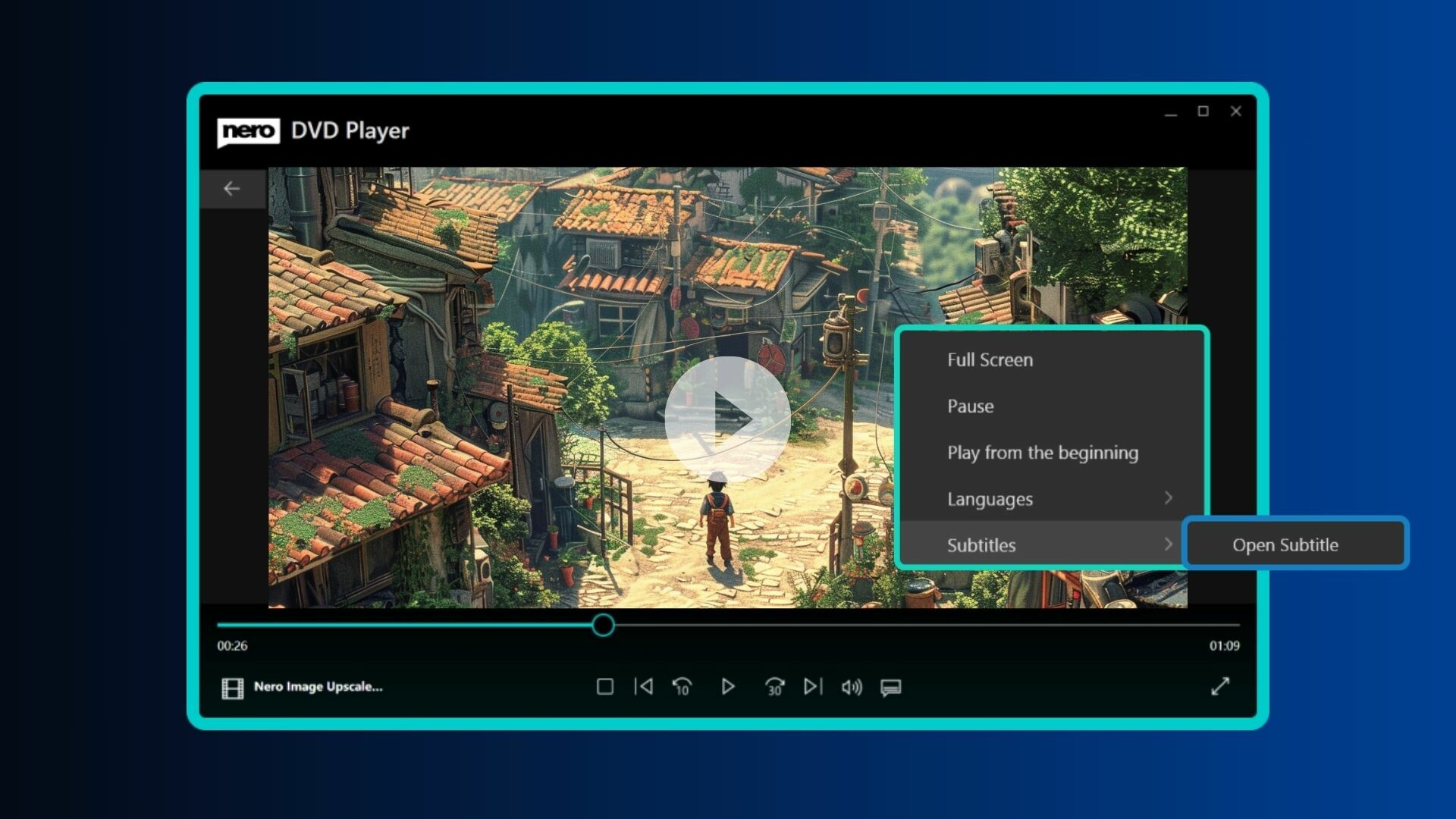
Task: Click the rewind 10 seconds icon
Action: [x=682, y=686]
